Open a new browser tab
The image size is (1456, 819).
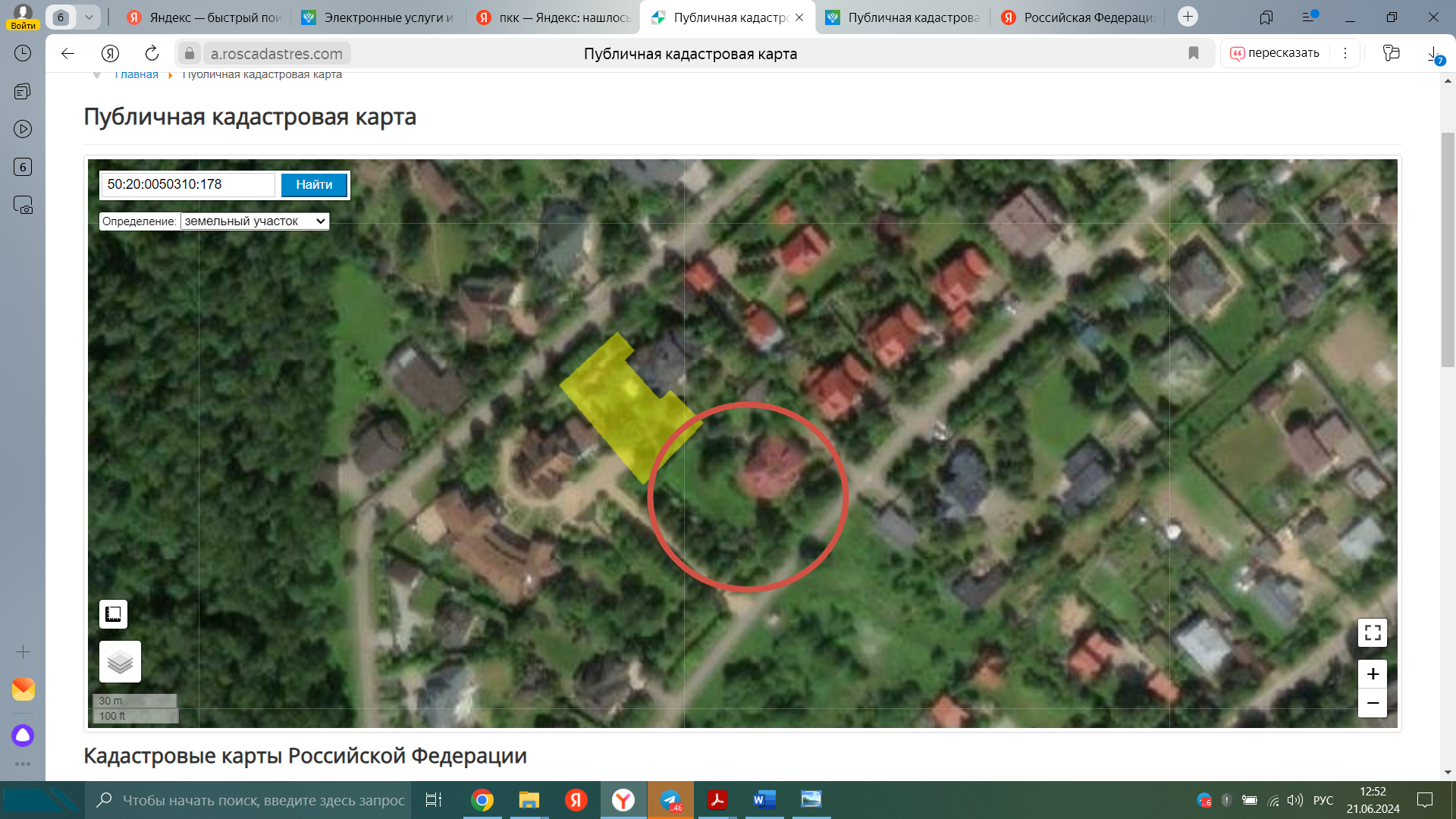tap(1188, 17)
